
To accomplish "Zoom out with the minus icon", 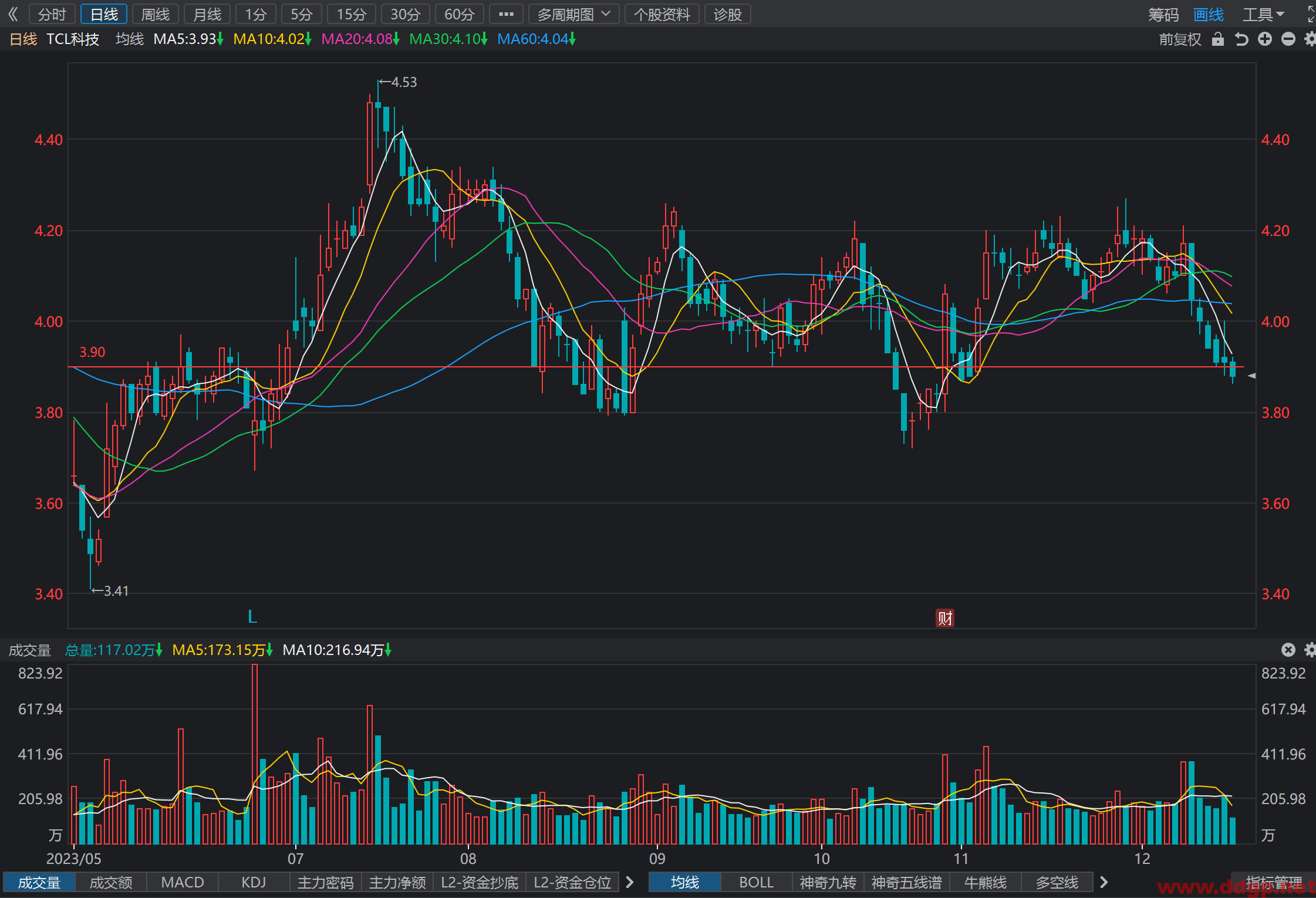I will (1288, 39).
